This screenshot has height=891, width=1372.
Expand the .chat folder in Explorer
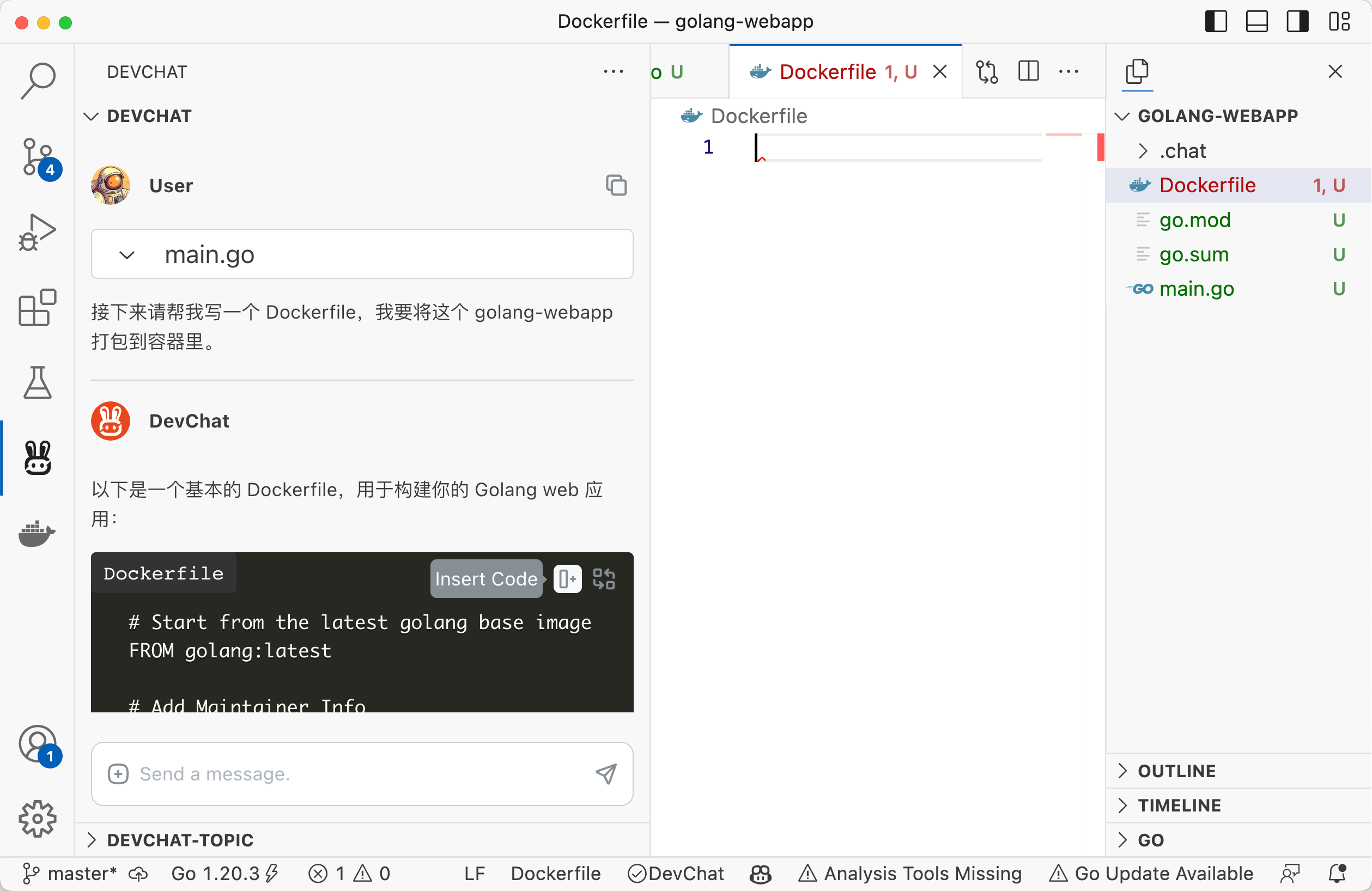click(1143, 150)
